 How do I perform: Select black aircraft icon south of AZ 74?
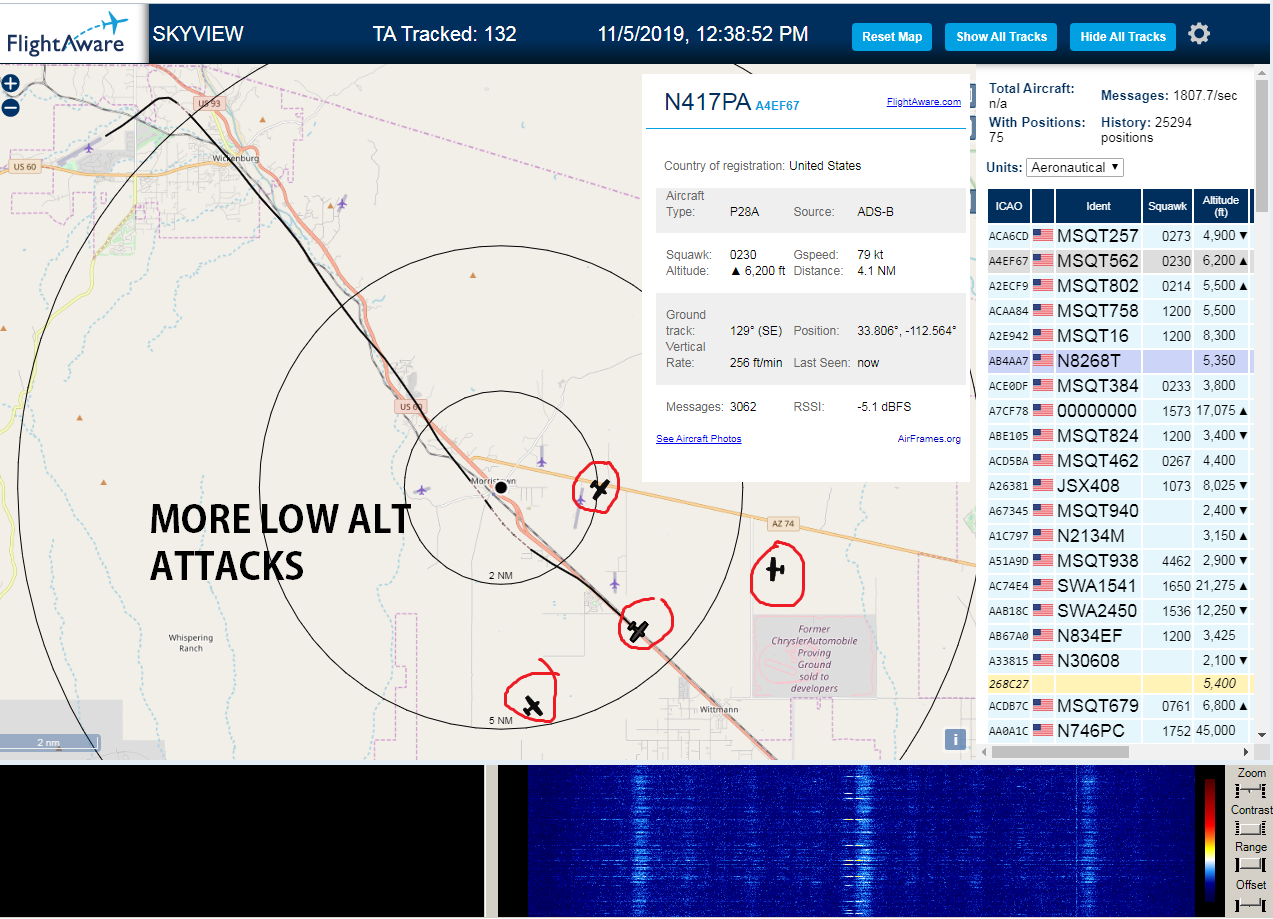tap(775, 569)
